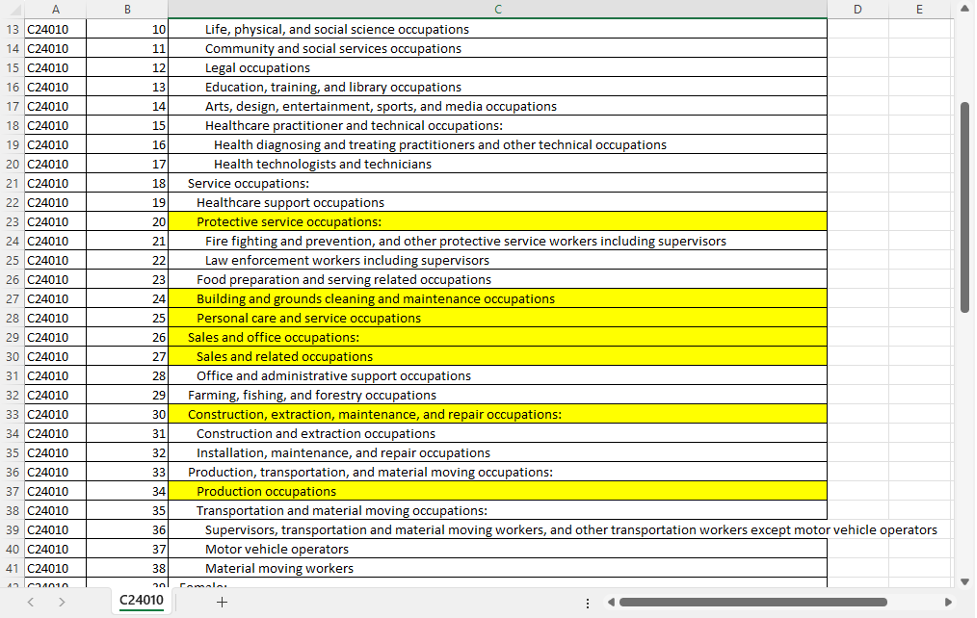Image resolution: width=977 pixels, height=618 pixels.
Task: Switch to the C24010 sheet tab
Action: pyautogui.click(x=141, y=602)
